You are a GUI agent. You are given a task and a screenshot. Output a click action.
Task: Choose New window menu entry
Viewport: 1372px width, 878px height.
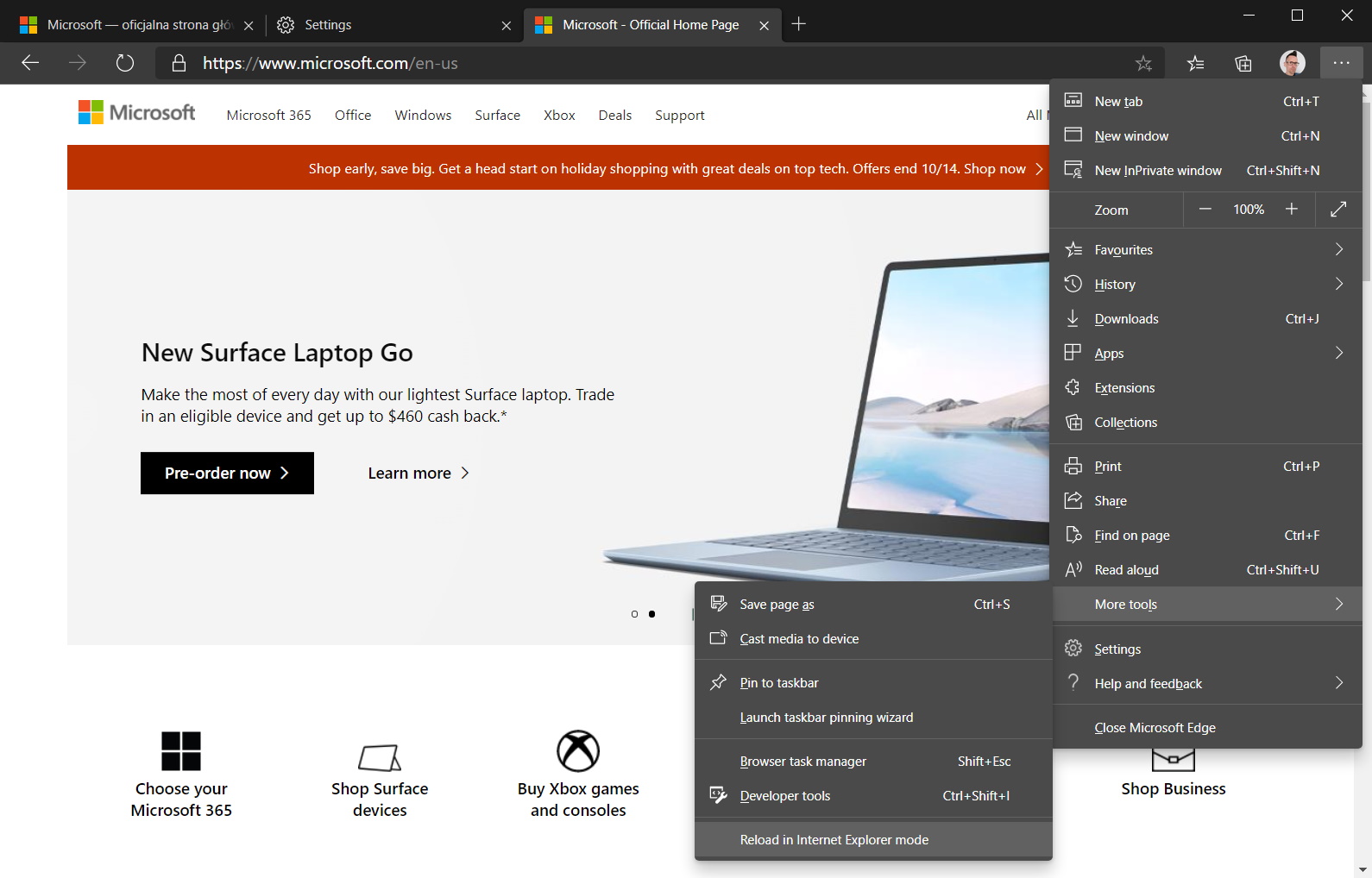click(x=1206, y=136)
